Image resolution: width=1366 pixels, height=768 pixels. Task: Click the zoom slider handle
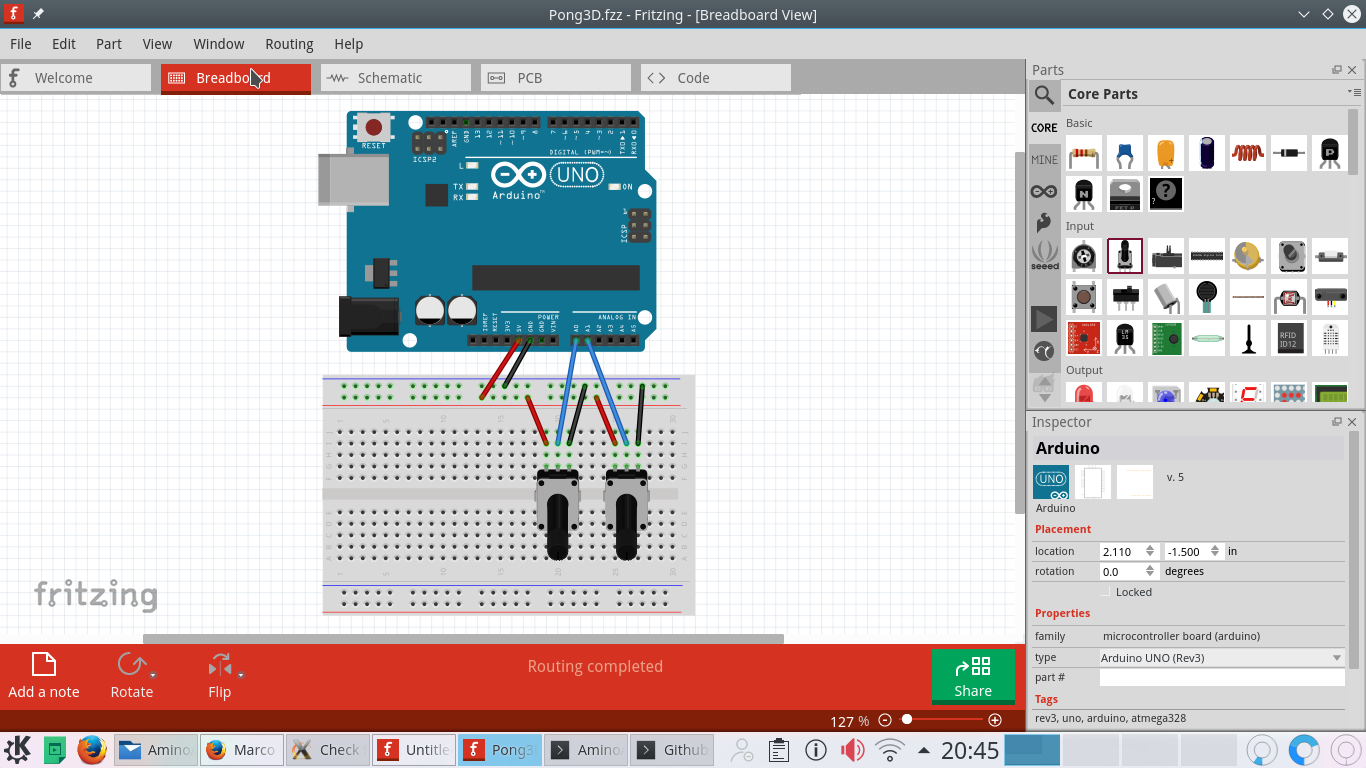pyautogui.click(x=907, y=719)
